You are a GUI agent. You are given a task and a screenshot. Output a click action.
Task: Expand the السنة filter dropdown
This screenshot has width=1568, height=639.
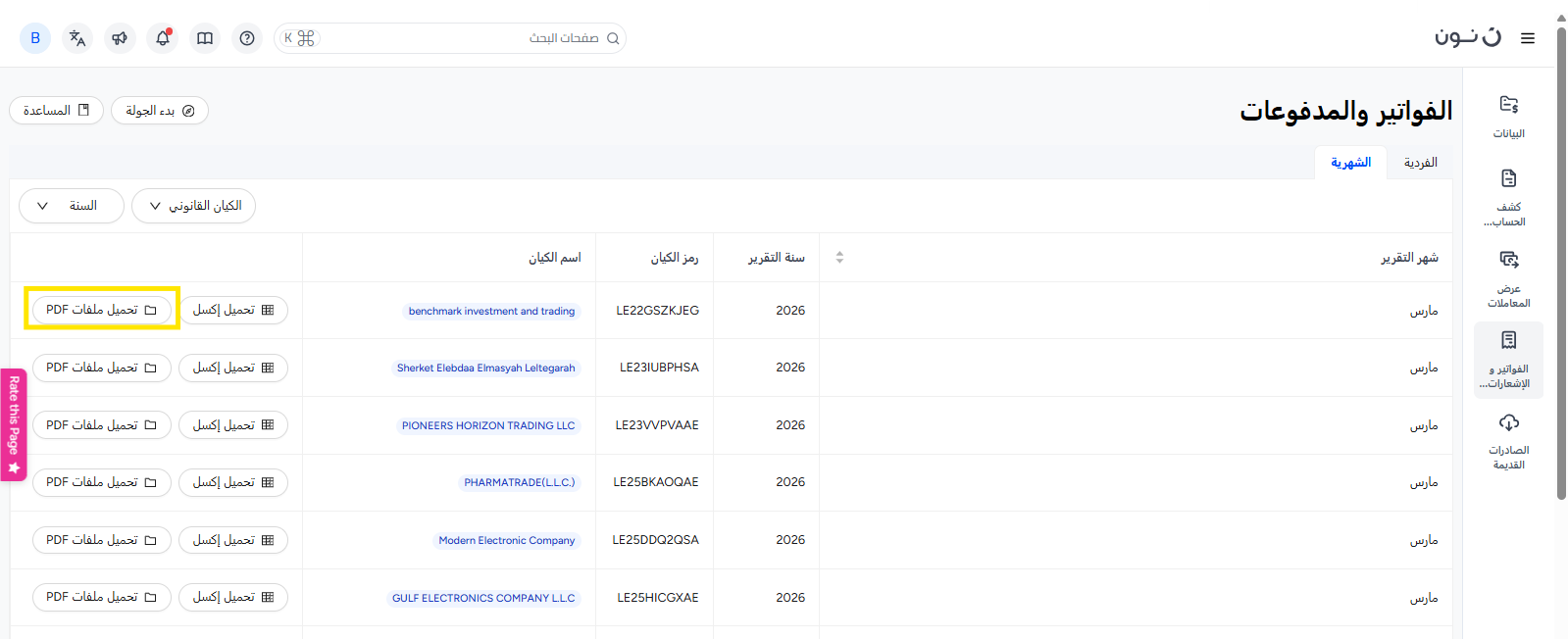point(72,206)
